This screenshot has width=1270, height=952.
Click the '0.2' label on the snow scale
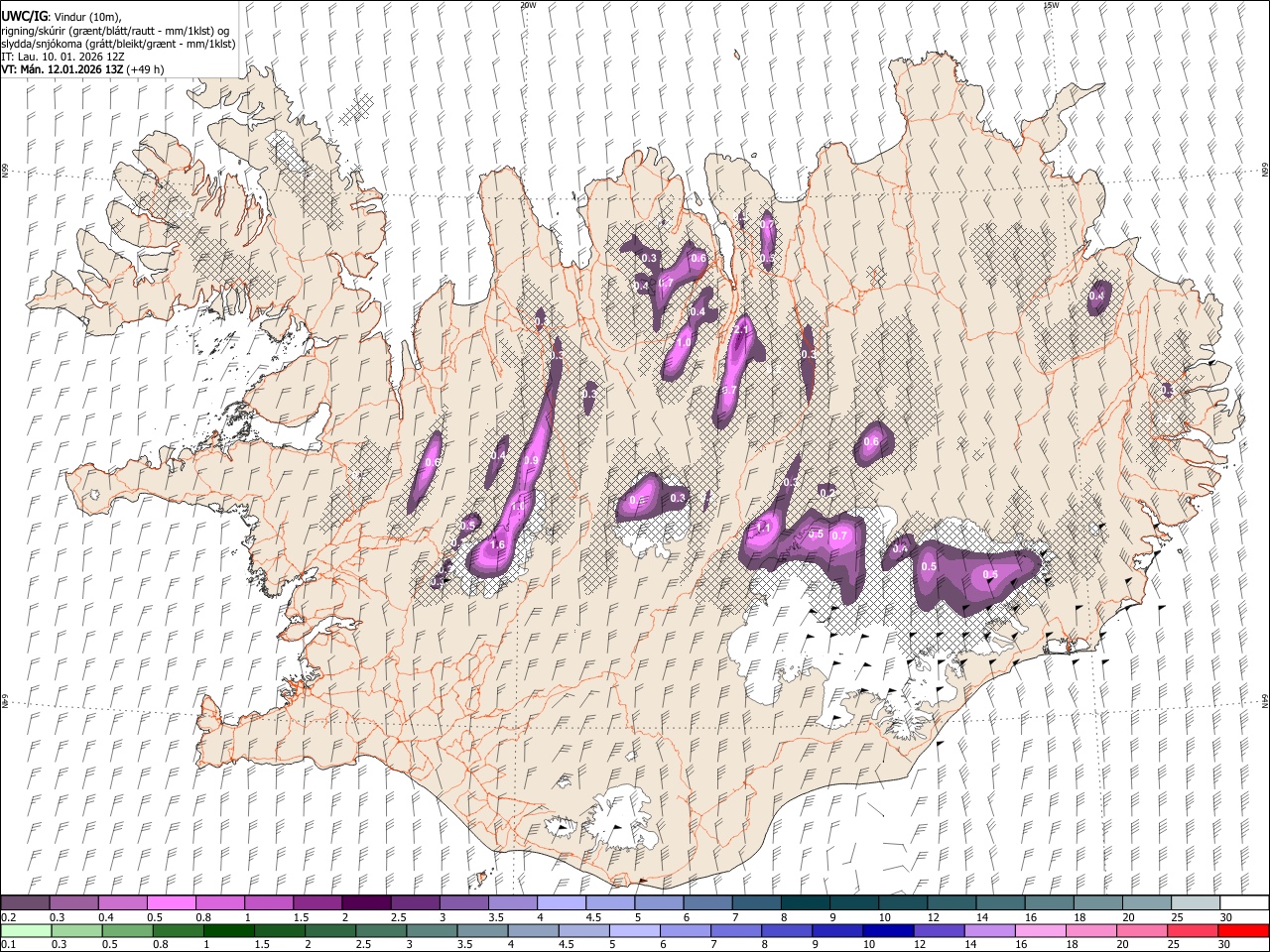[x=7, y=917]
